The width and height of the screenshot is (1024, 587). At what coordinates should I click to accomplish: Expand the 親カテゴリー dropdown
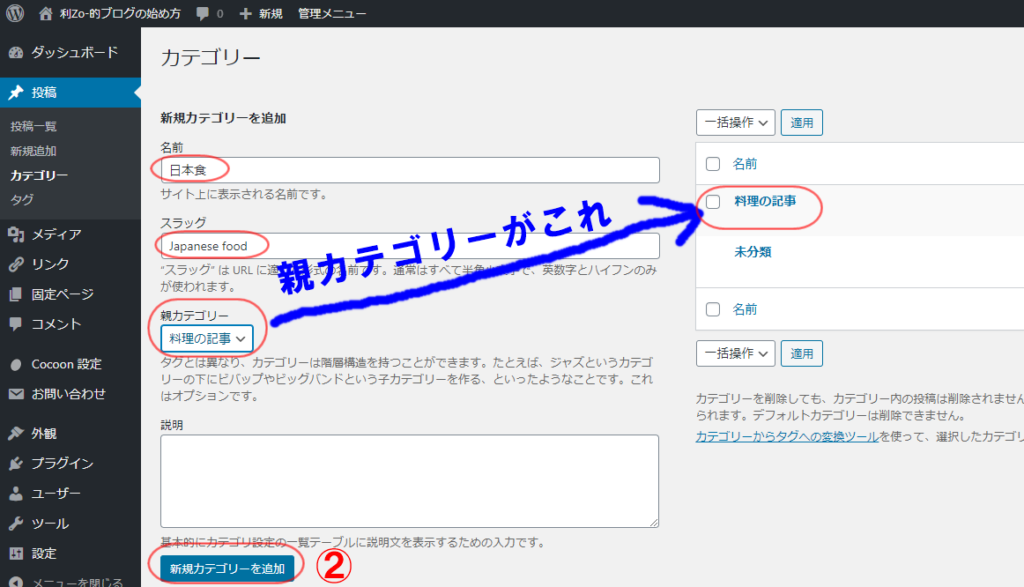(x=207, y=339)
